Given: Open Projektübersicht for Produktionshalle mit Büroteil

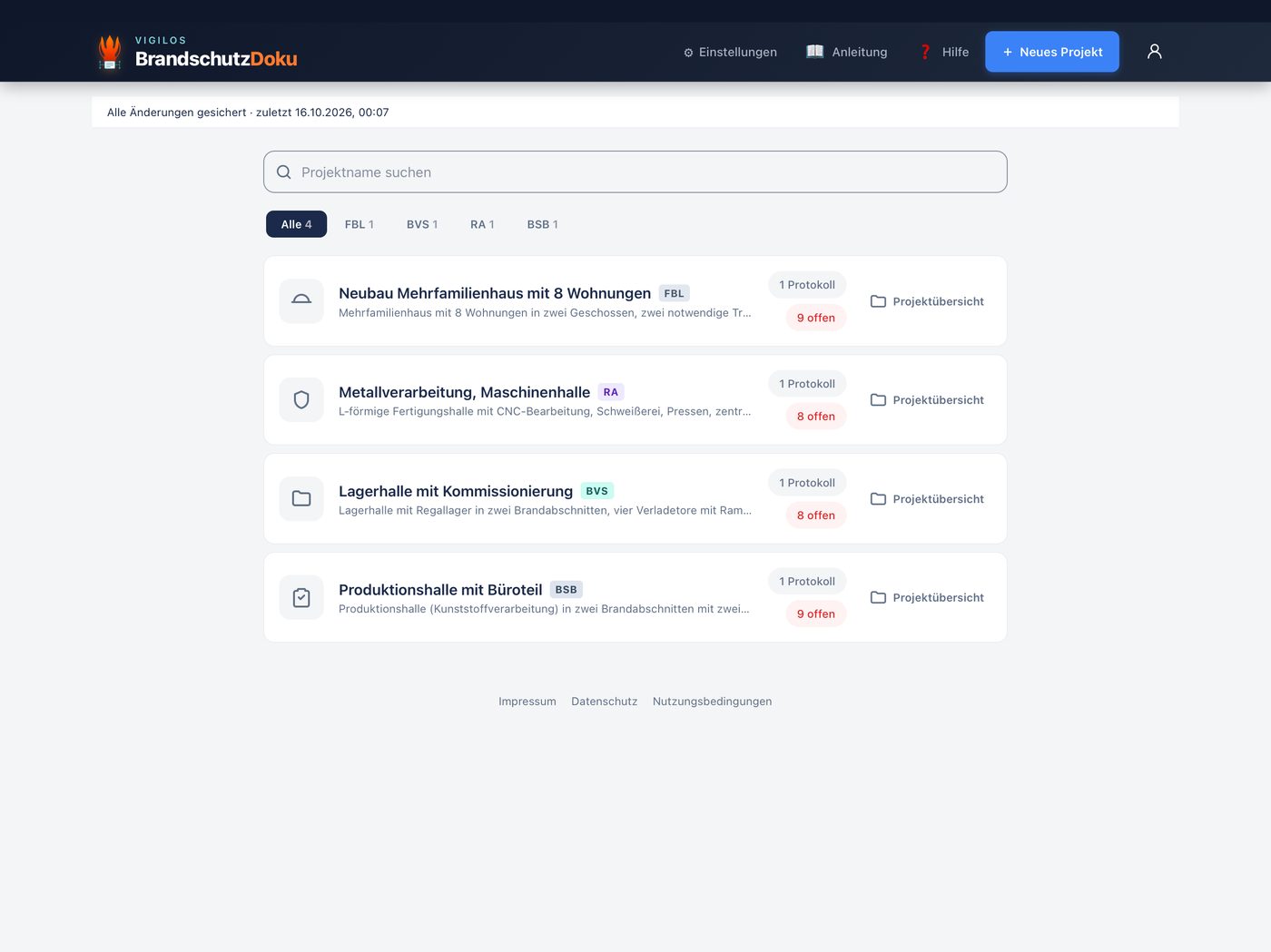Looking at the screenshot, I should click(927, 597).
